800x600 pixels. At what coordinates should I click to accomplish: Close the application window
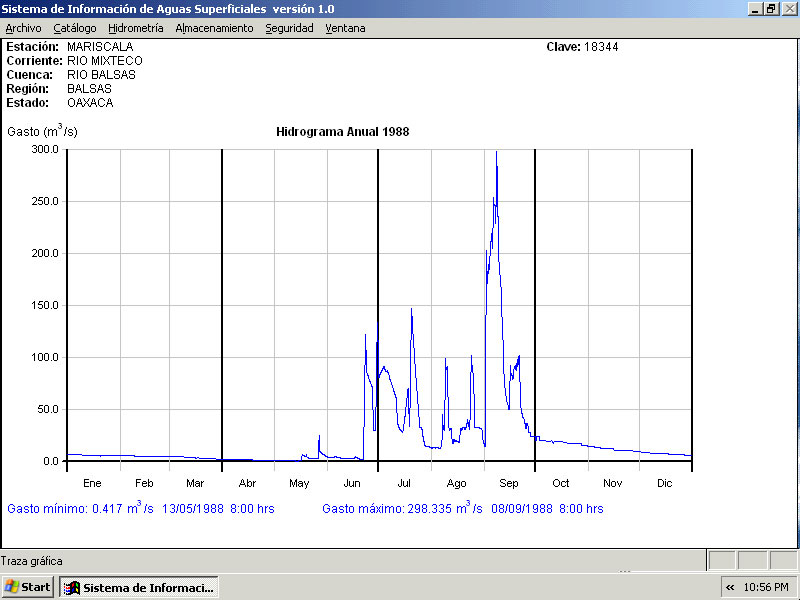tap(788, 8)
